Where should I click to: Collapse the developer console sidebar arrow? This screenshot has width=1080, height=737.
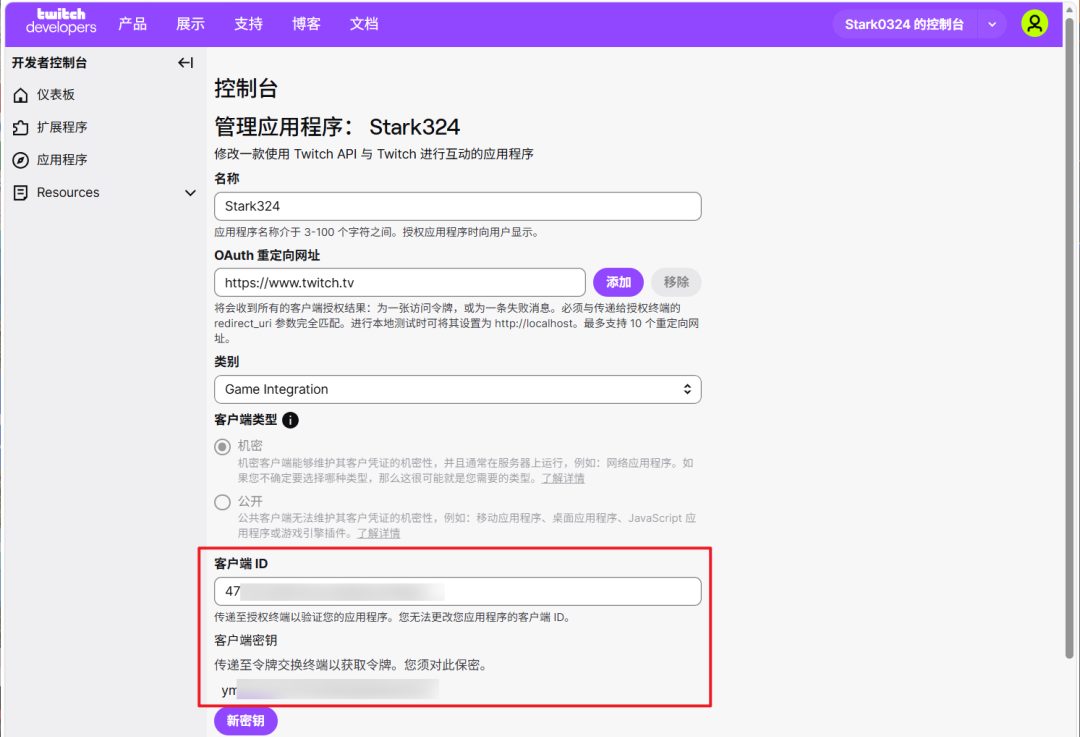(x=185, y=63)
